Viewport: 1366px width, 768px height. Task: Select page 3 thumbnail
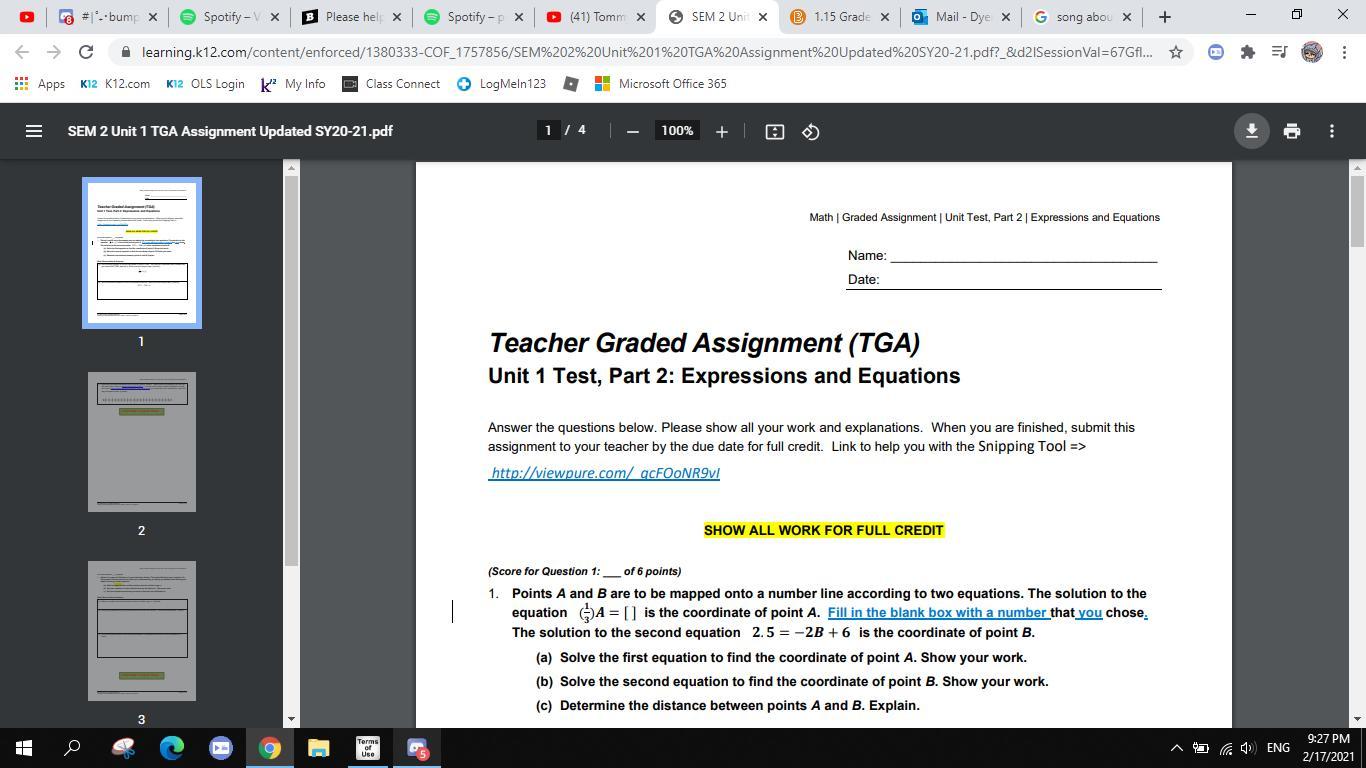click(142, 631)
